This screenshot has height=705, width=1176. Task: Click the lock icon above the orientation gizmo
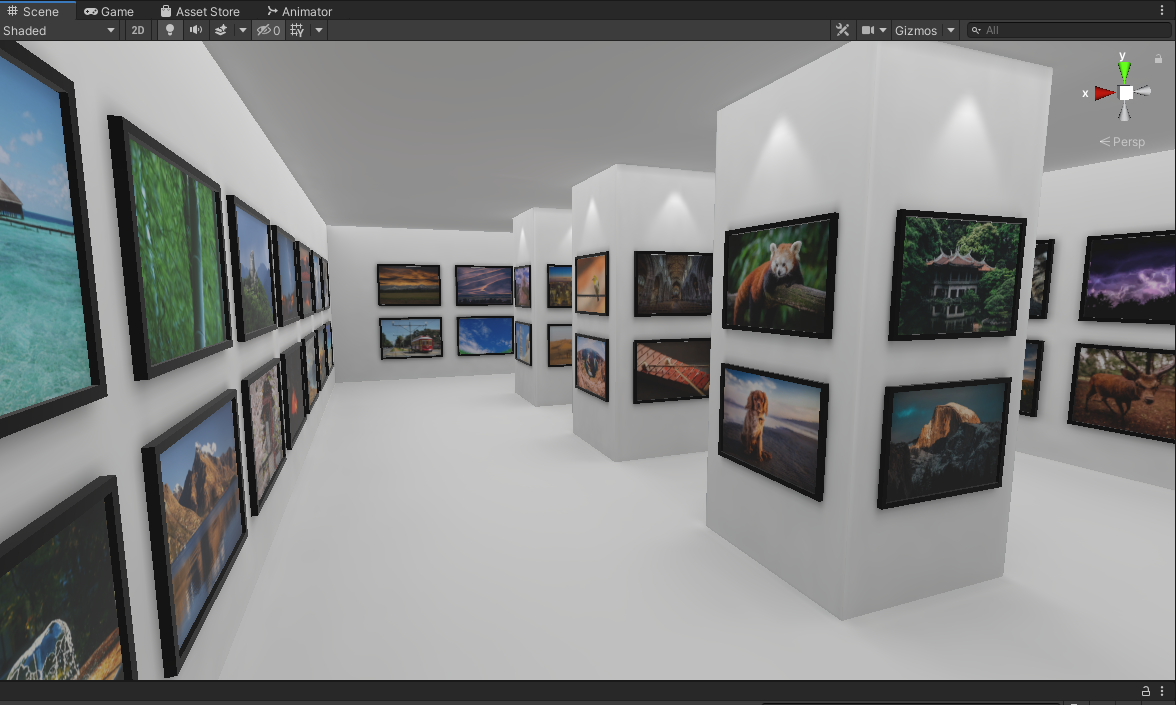[1160, 59]
